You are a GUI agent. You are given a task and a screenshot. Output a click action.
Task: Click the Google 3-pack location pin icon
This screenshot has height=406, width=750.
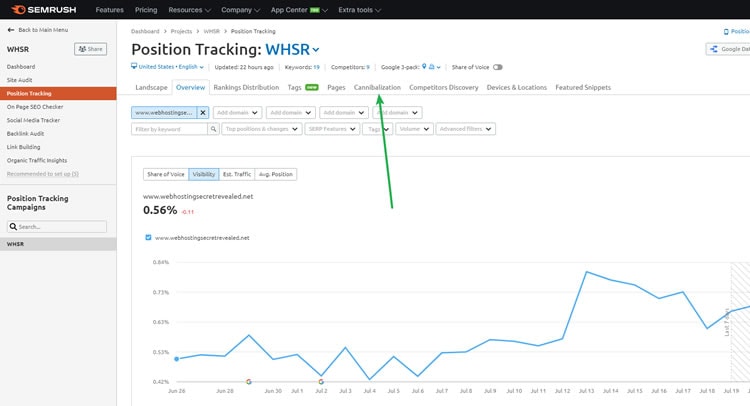coord(424,66)
